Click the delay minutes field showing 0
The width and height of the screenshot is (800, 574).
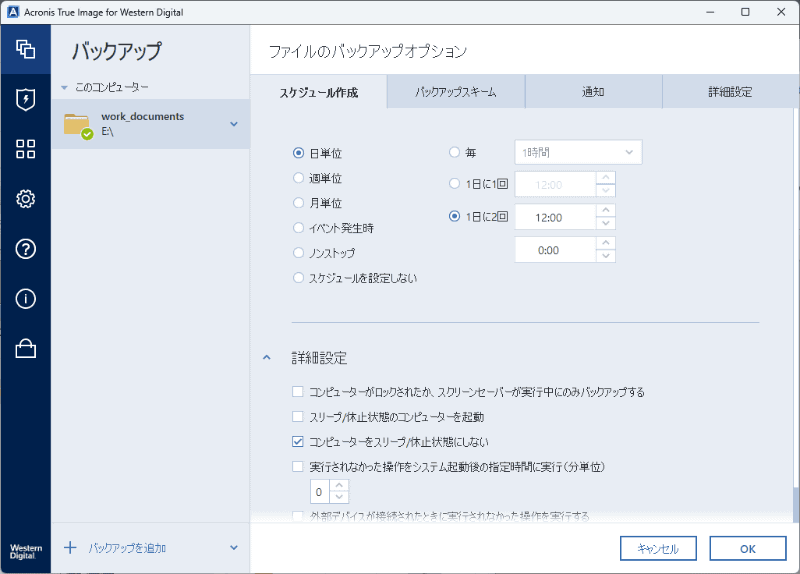(x=320, y=492)
